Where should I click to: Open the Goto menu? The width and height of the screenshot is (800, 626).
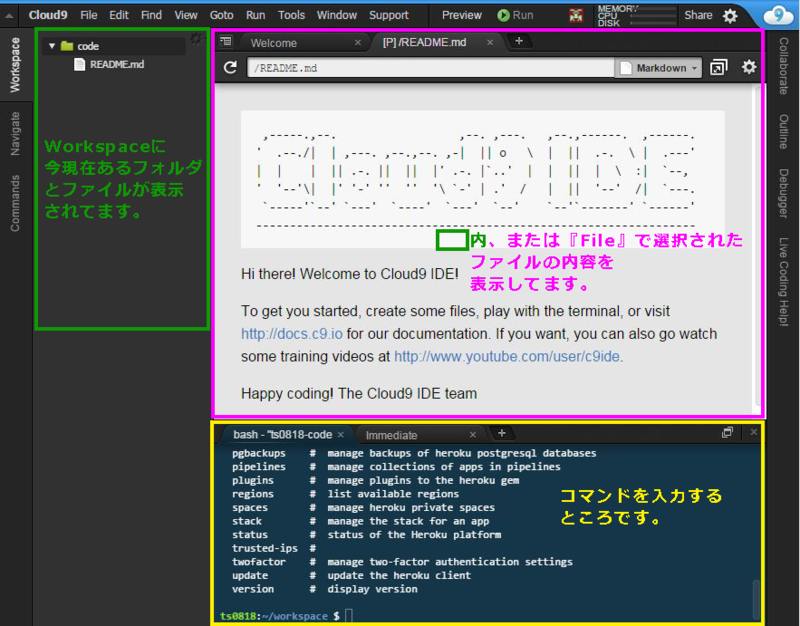221,15
